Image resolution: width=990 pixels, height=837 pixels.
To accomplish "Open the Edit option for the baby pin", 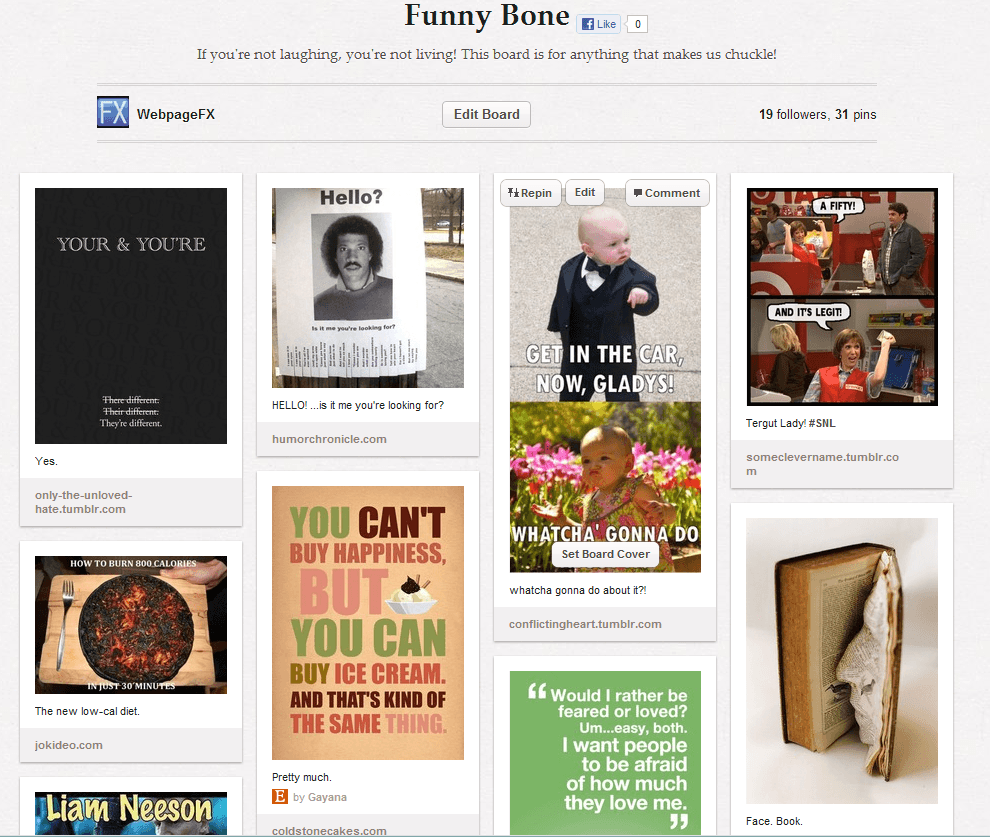I will pyautogui.click(x=584, y=192).
